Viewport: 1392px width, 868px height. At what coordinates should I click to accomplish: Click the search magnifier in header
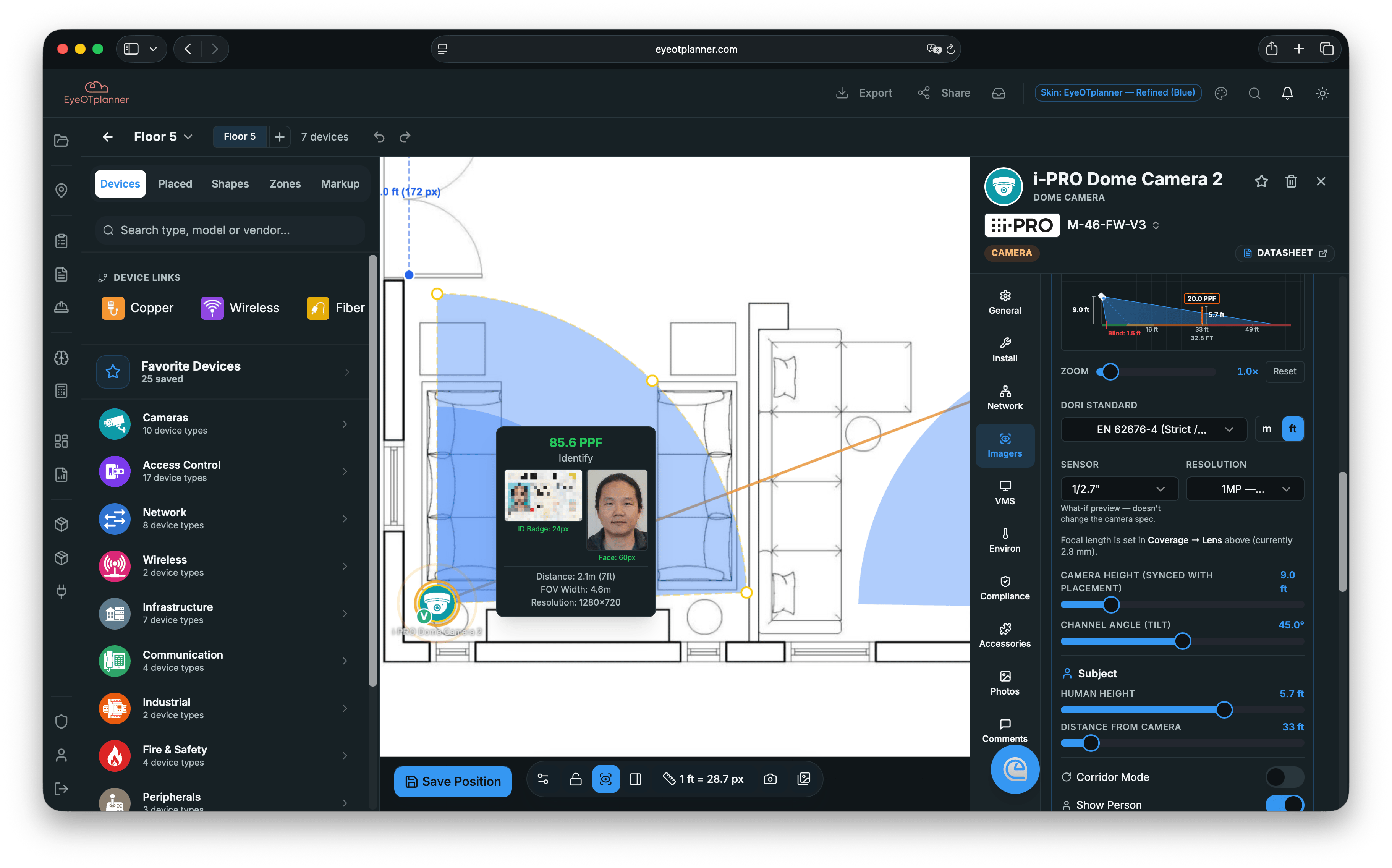(x=1254, y=93)
